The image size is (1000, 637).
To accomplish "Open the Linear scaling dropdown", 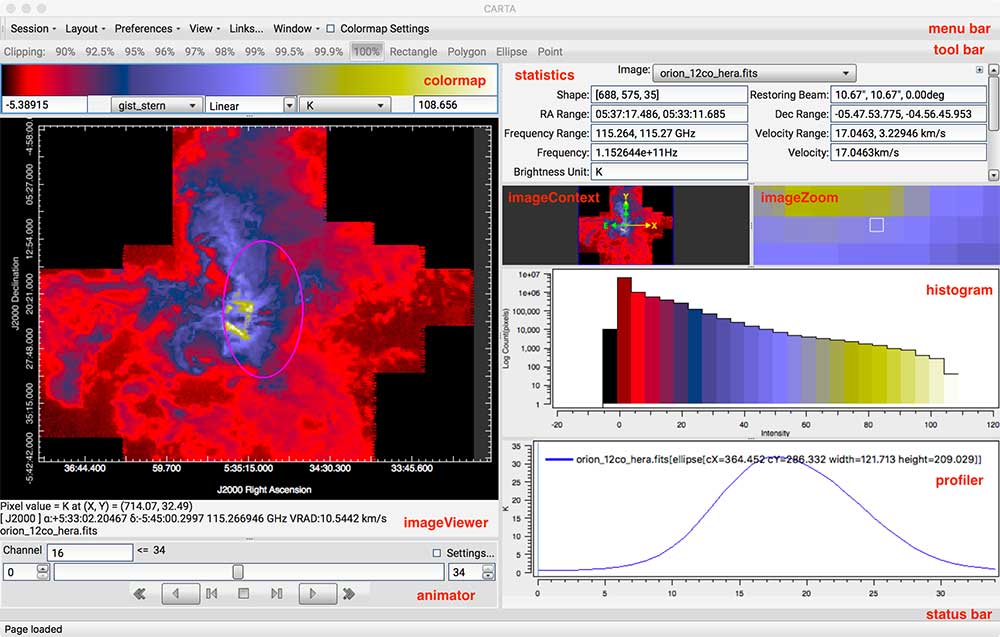I will click(x=250, y=105).
